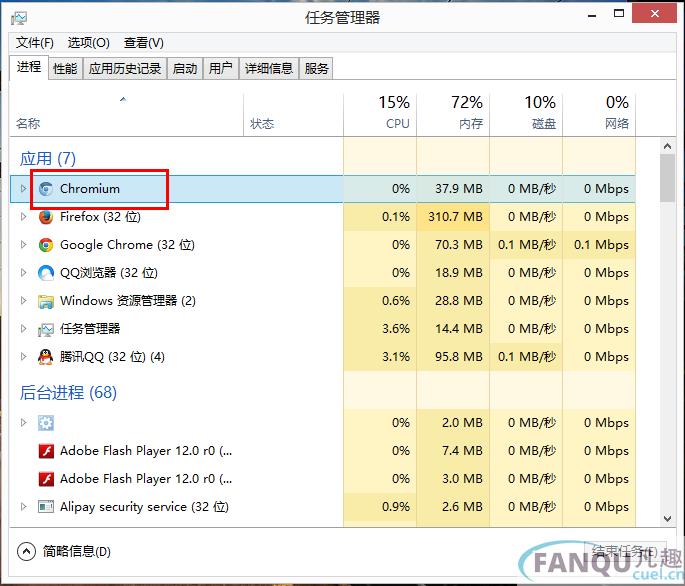Click the first Adobe Flash Player 7.4 MB icon

coord(46,451)
